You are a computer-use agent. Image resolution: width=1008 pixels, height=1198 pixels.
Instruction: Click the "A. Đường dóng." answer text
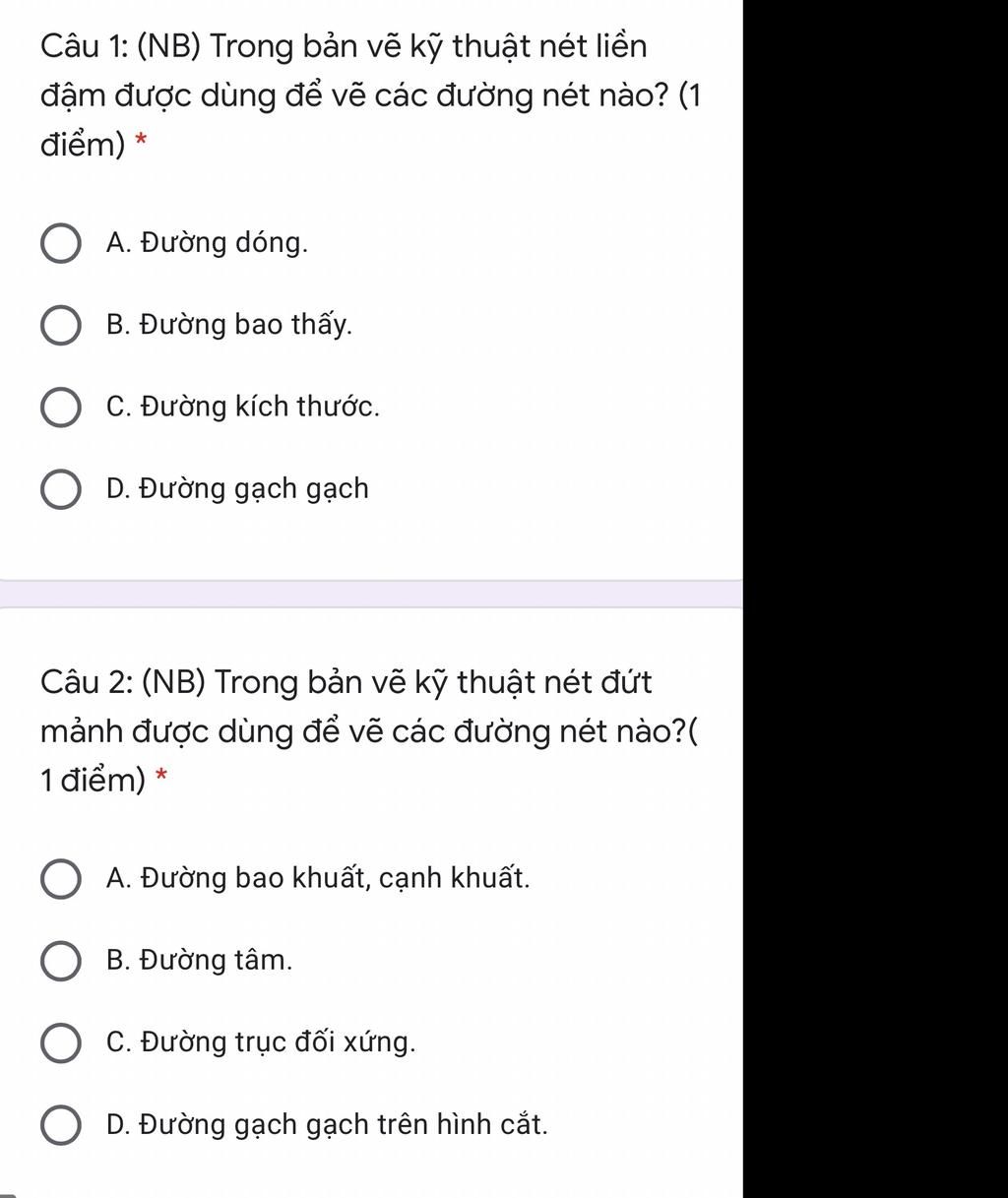click(x=207, y=243)
